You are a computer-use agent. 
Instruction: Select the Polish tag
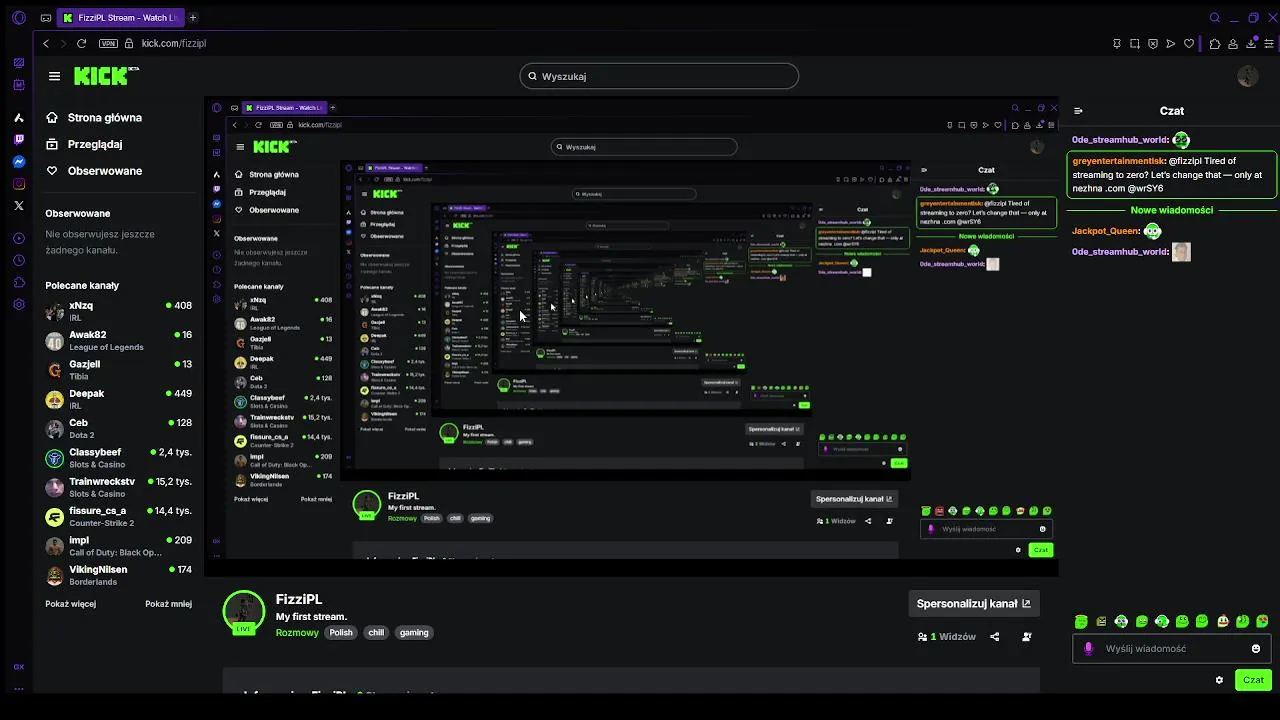[x=341, y=633]
